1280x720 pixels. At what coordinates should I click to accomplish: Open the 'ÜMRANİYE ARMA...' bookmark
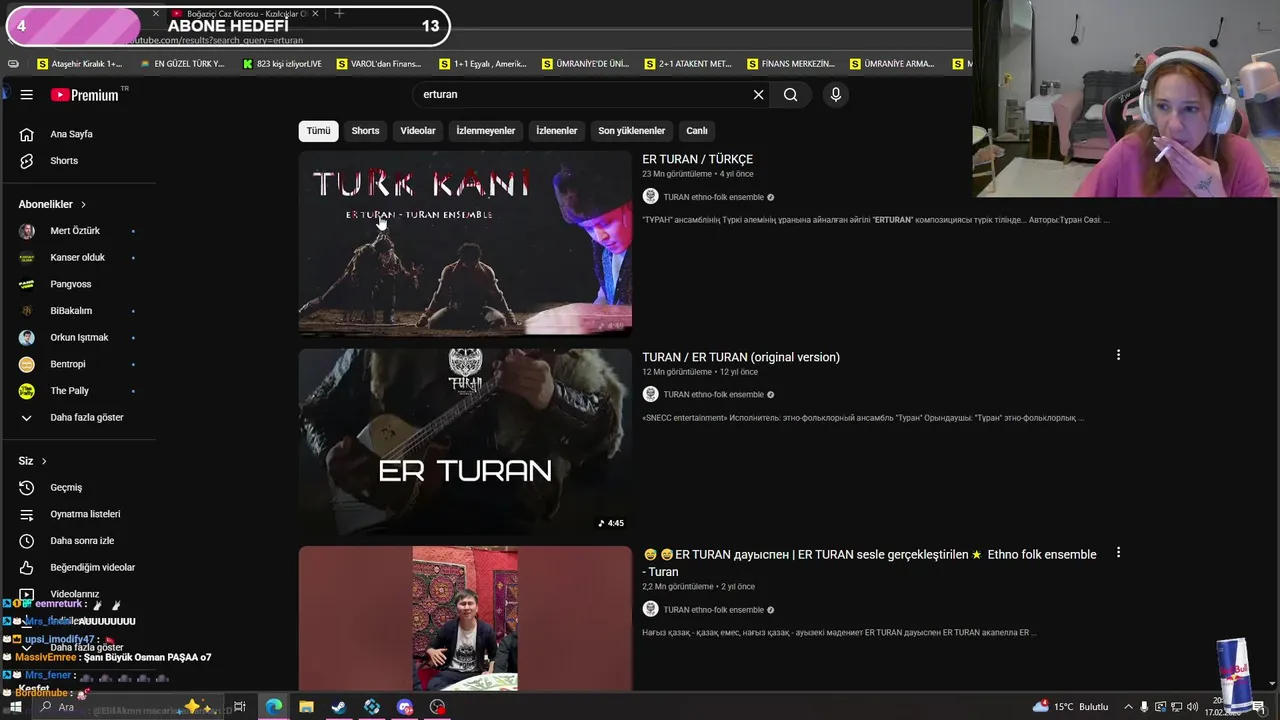click(892, 64)
